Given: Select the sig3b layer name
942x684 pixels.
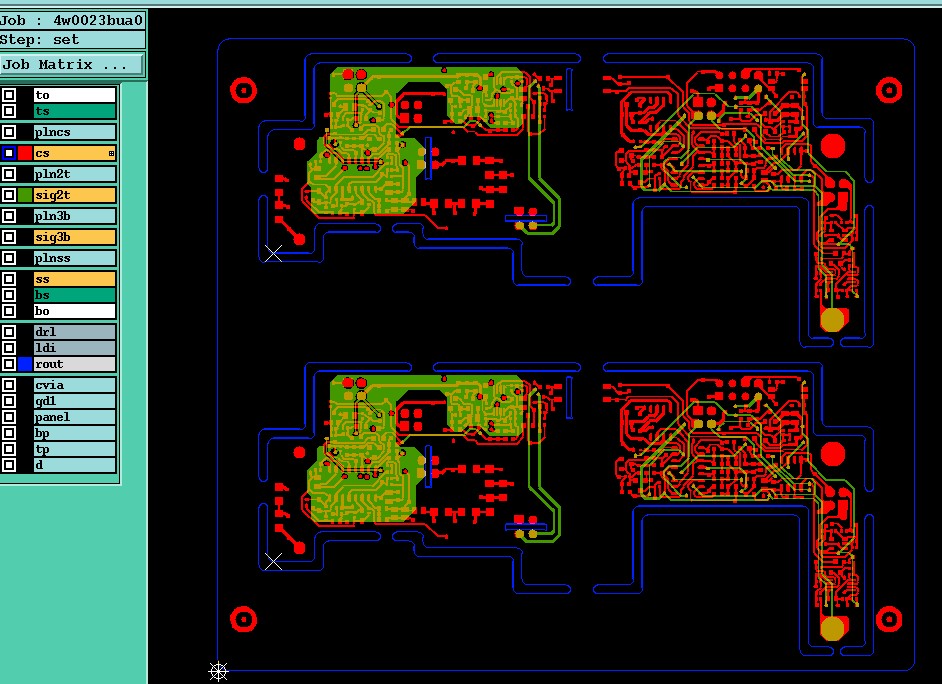Looking at the screenshot, I should [74, 237].
